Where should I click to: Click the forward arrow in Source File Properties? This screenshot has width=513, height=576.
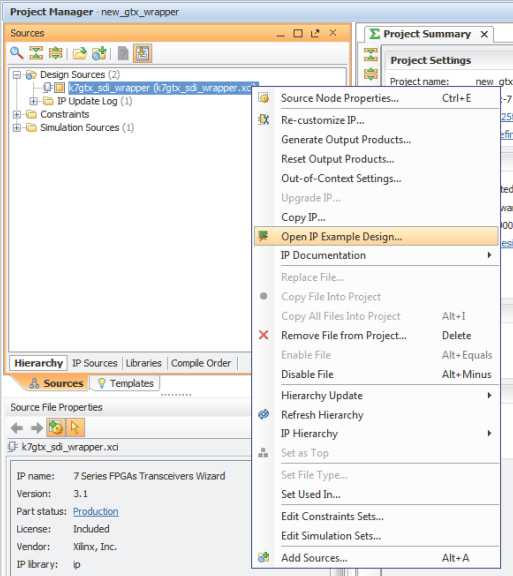pos(37,428)
